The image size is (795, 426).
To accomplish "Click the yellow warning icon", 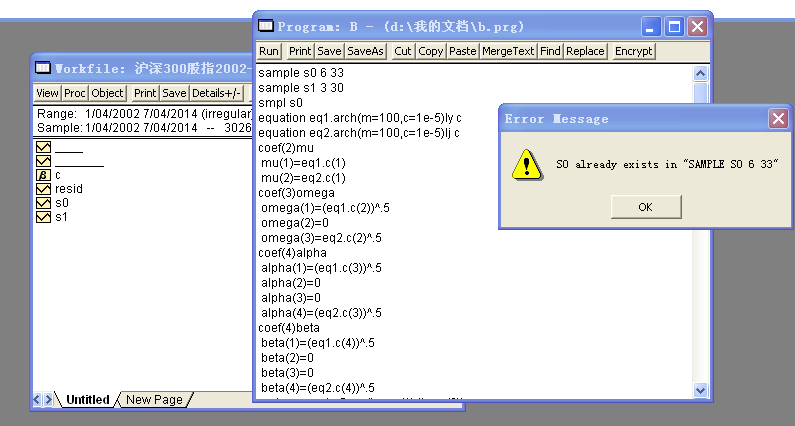I will pyautogui.click(x=527, y=164).
